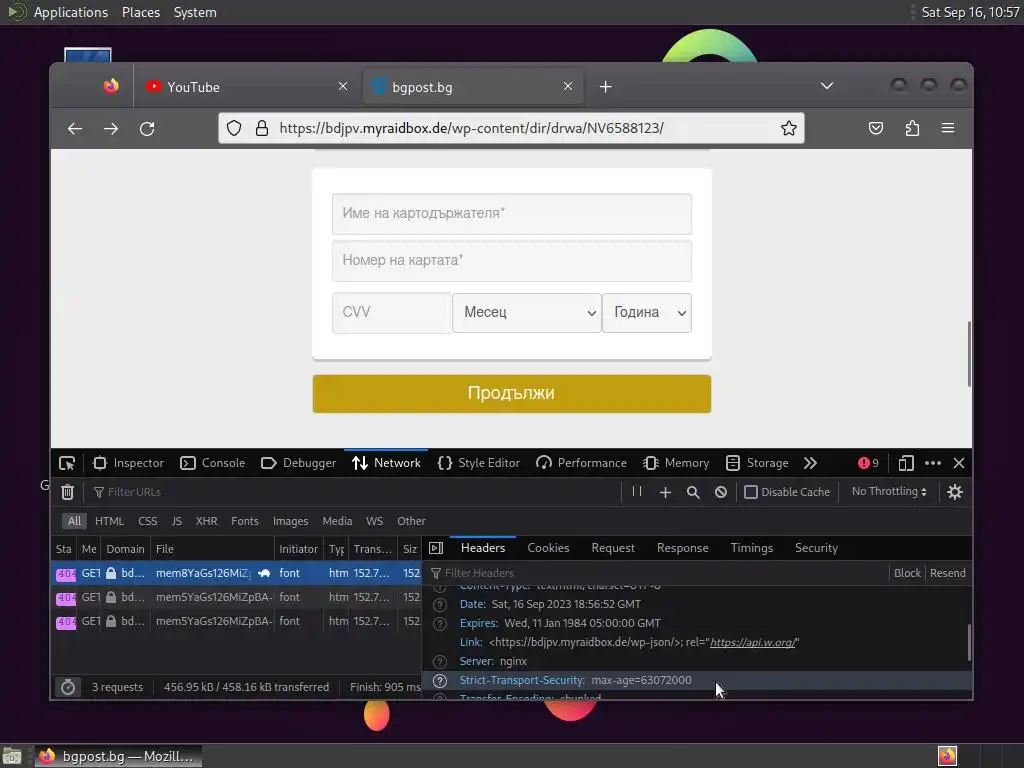The width and height of the screenshot is (1024, 768).
Task: Switch to the Debugger tab
Action: pyautogui.click(x=298, y=463)
